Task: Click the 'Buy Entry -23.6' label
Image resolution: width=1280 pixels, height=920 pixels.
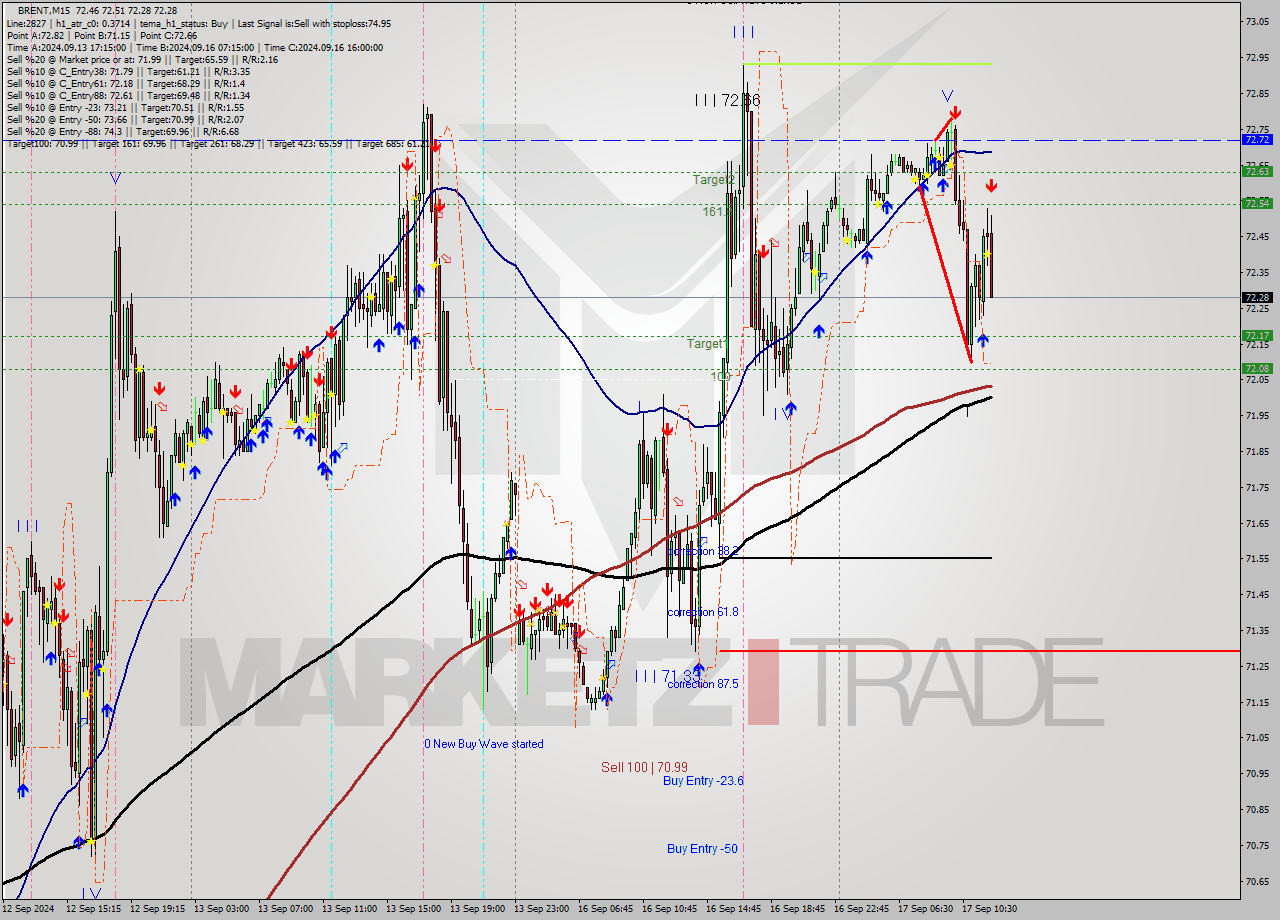Action: click(x=703, y=781)
